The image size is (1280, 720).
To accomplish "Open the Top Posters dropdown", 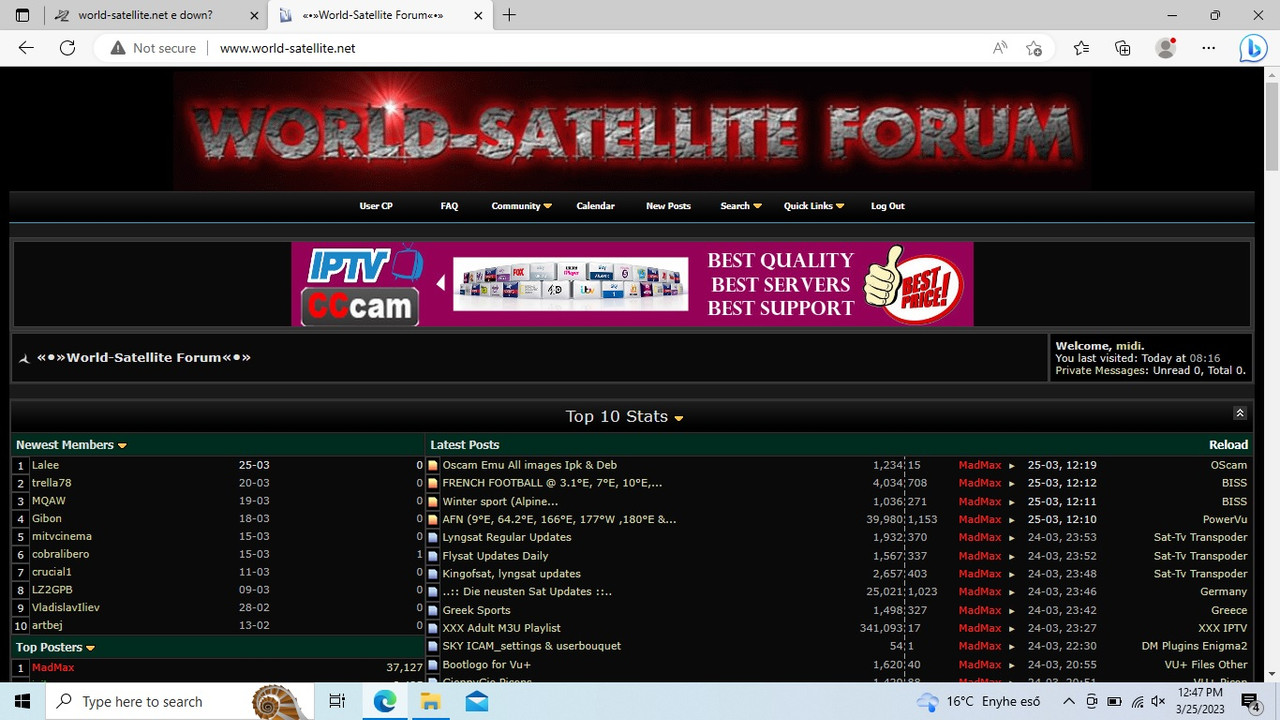I will click(90, 648).
